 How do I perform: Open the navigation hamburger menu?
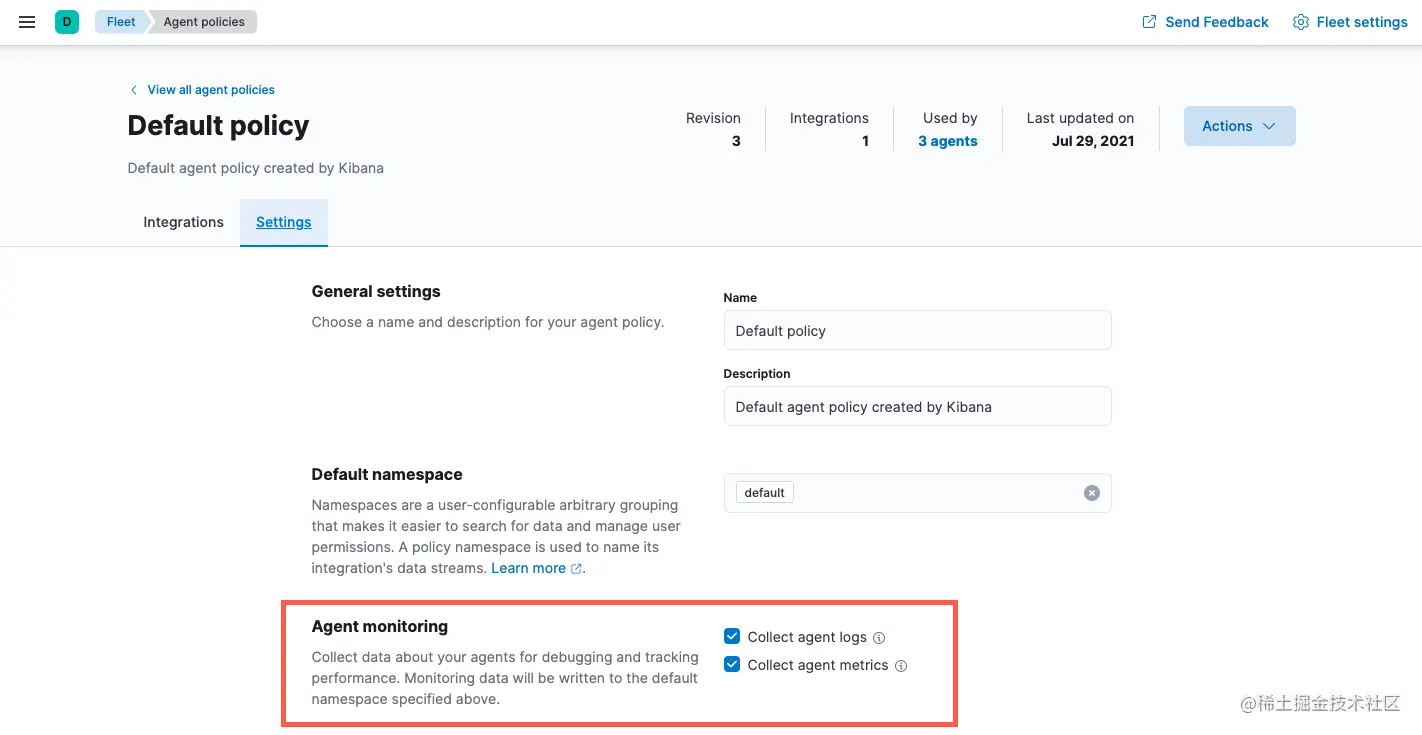coord(27,22)
